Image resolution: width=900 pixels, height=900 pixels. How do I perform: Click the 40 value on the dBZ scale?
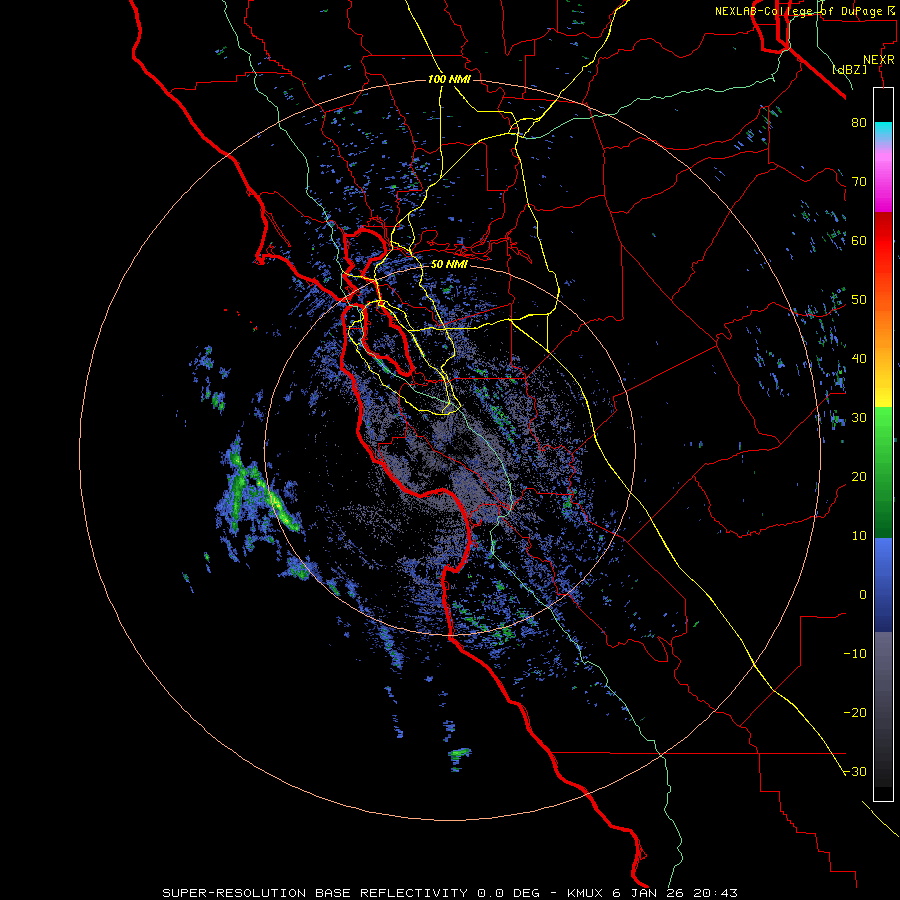click(859, 358)
